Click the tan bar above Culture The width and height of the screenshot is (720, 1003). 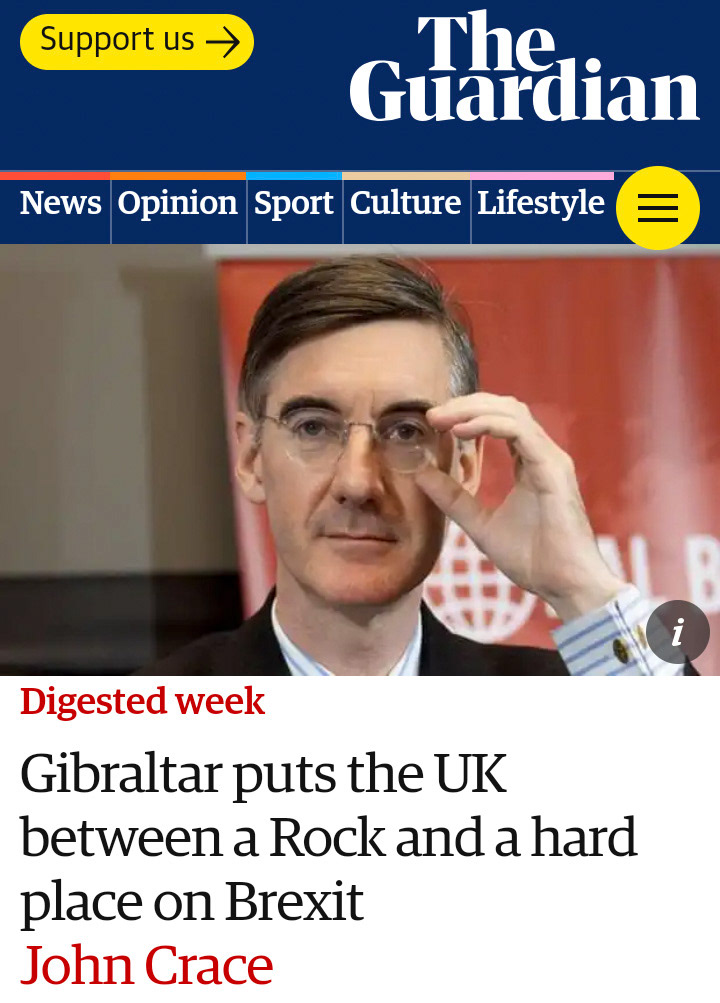pos(406,176)
